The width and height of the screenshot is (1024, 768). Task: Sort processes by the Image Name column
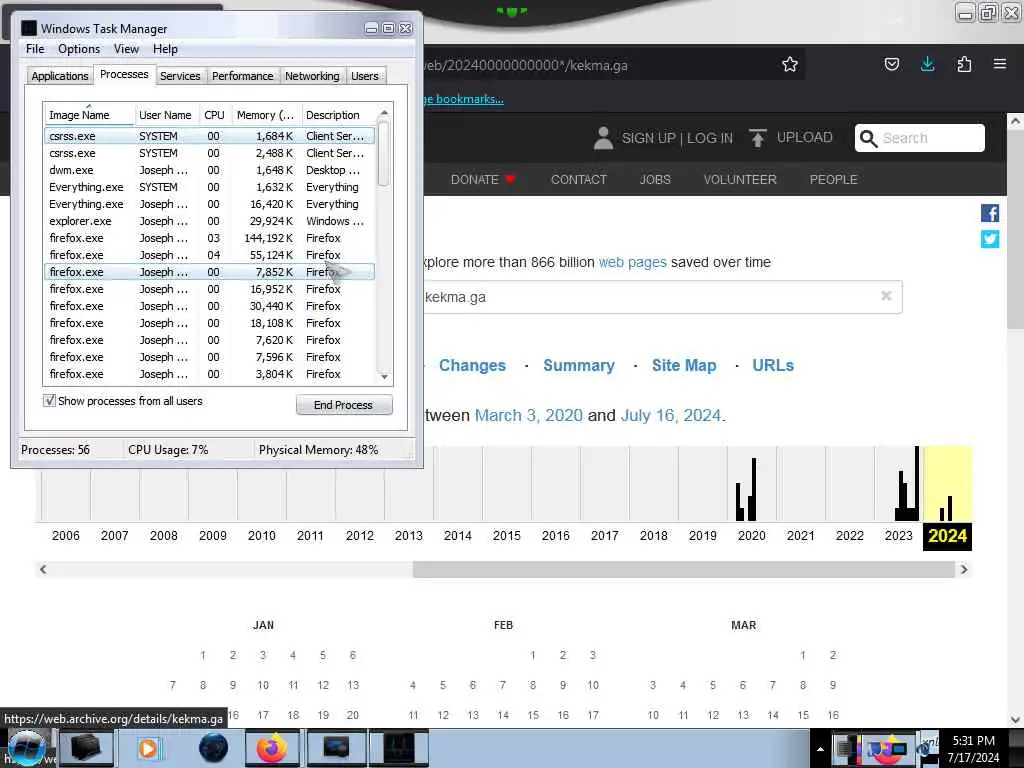click(x=89, y=115)
